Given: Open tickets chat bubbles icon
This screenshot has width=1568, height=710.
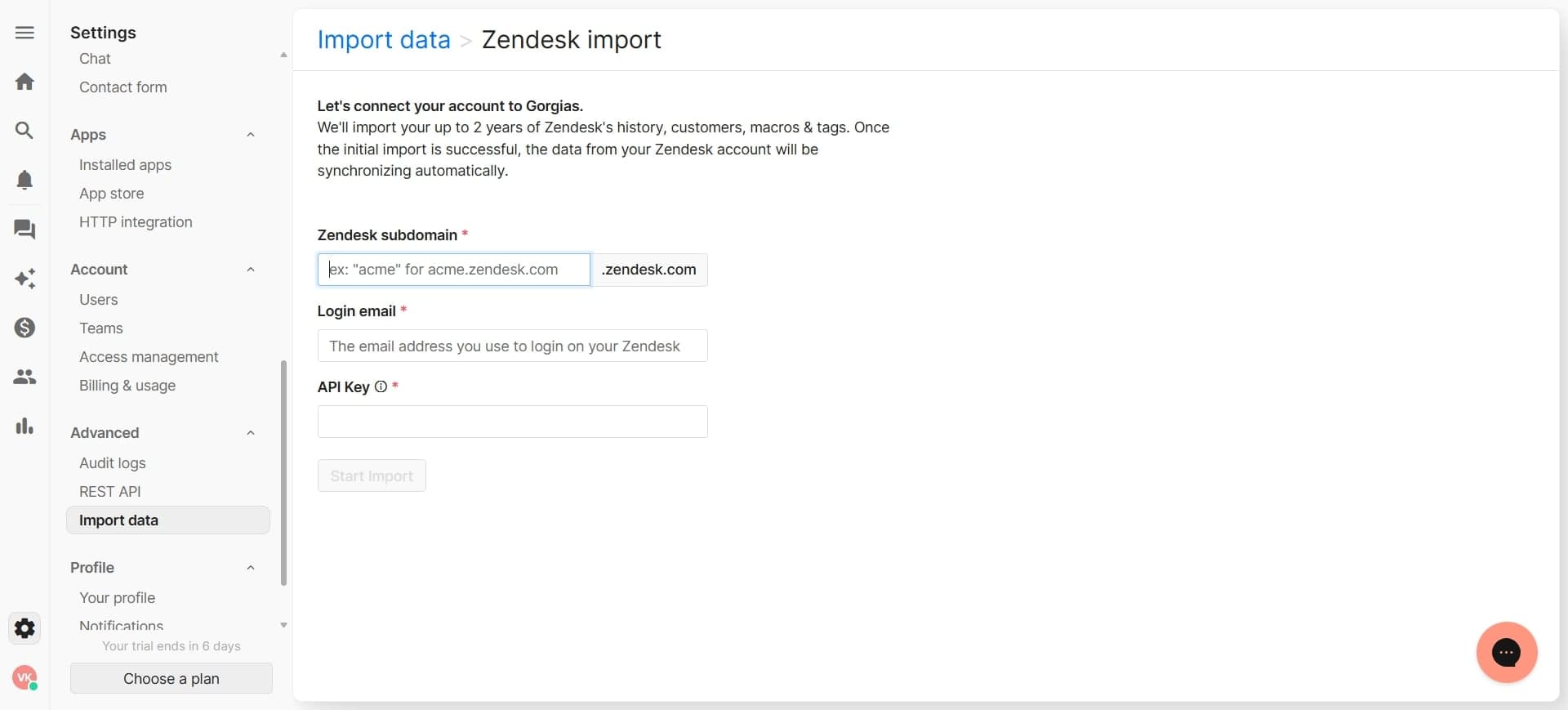Looking at the screenshot, I should pyautogui.click(x=24, y=230).
